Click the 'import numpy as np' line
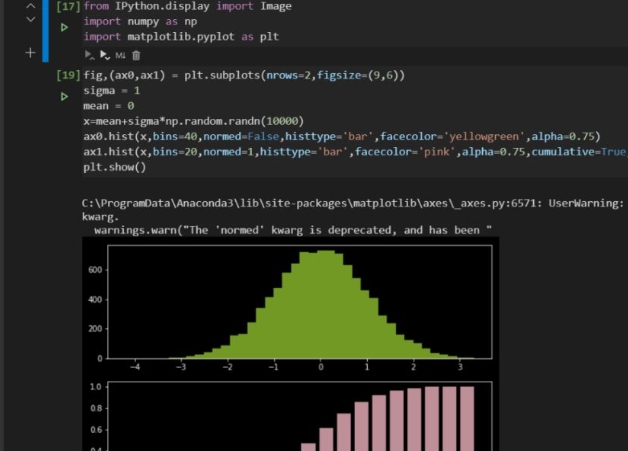Screen dimensions: 628x451 click(x=140, y=21)
